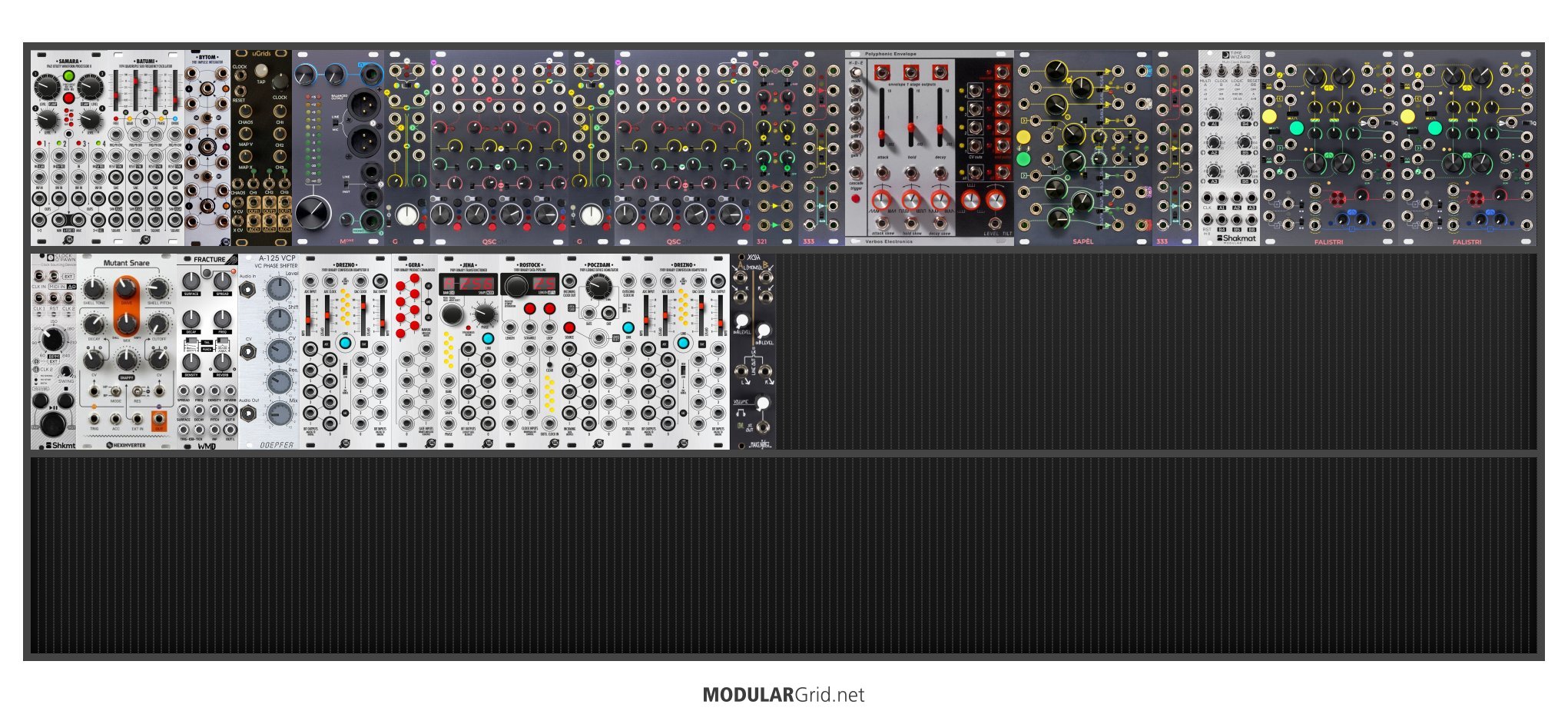Click the hold slider on Polyphonic Envelope
The image size is (1568, 711).
point(911,118)
